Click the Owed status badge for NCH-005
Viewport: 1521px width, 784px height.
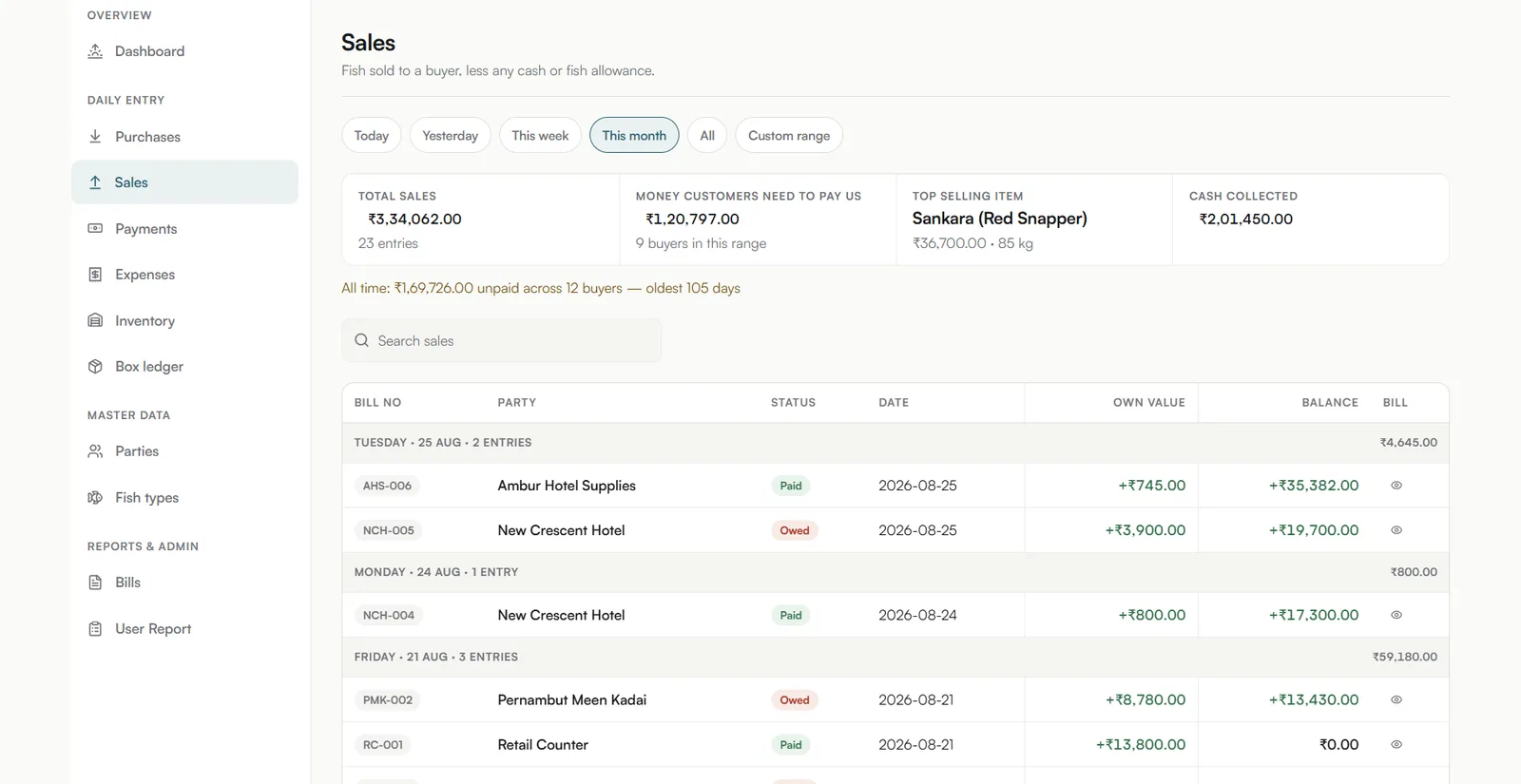point(795,530)
